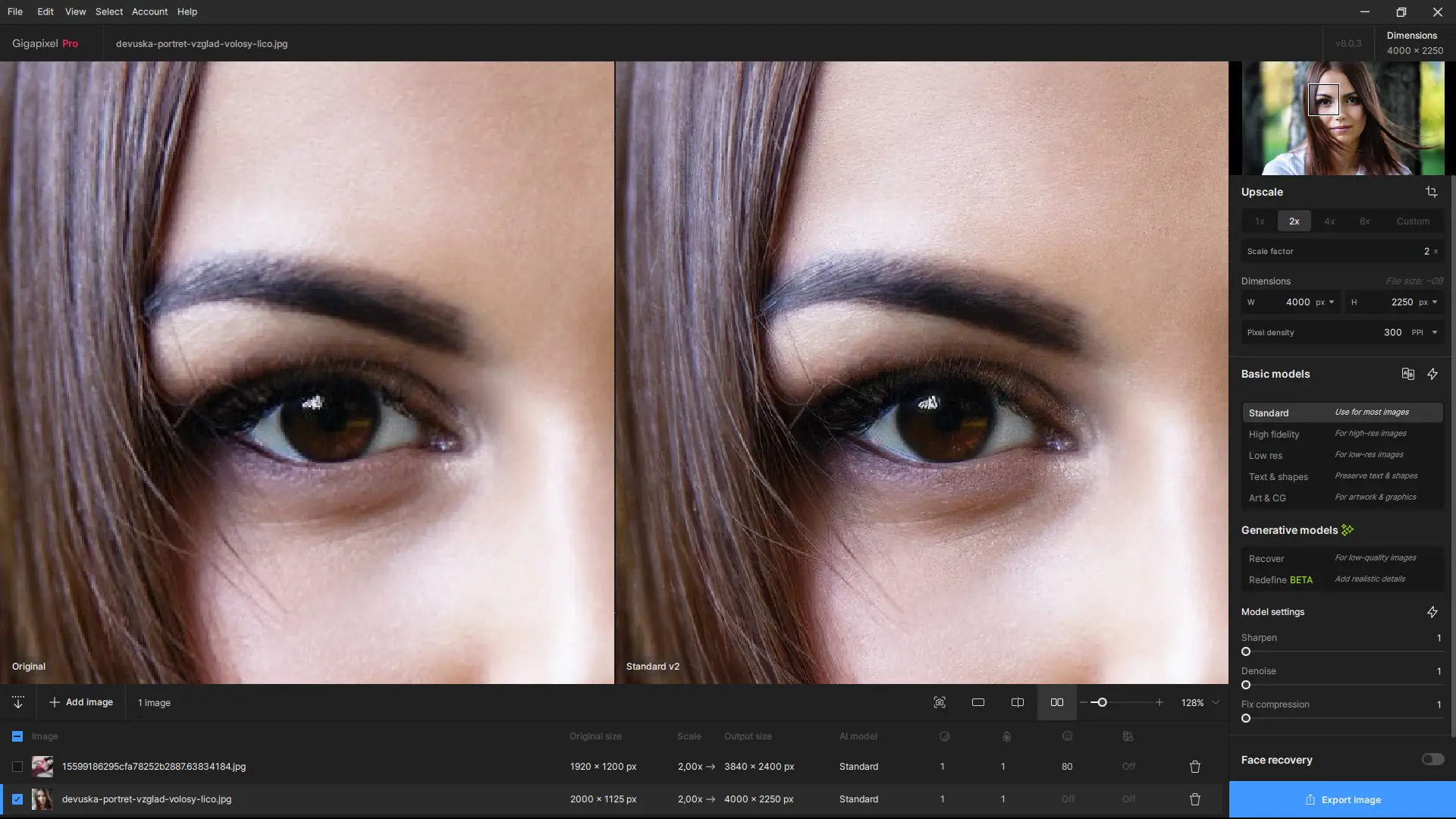
Task: Click the Sharpen slider handle
Action: (1246, 651)
